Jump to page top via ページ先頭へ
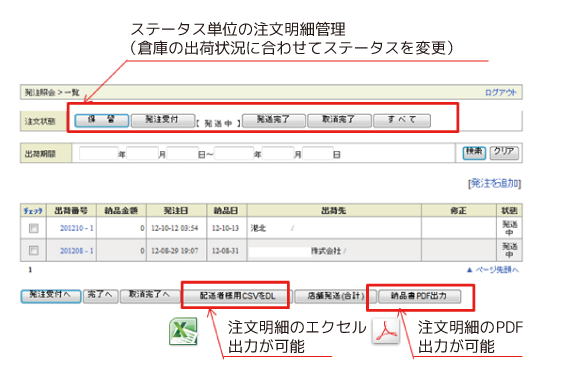This screenshot has width=578, height=372. pyautogui.click(x=493, y=270)
